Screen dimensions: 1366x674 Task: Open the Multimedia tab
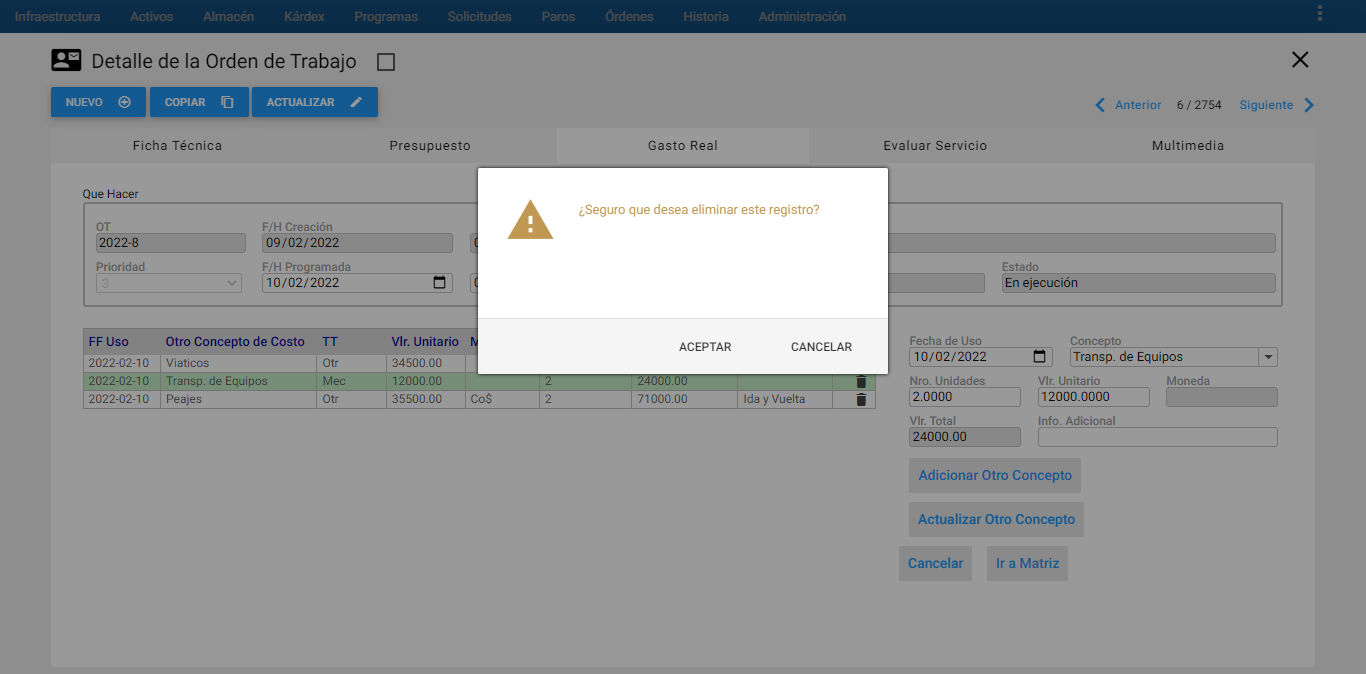1188,145
